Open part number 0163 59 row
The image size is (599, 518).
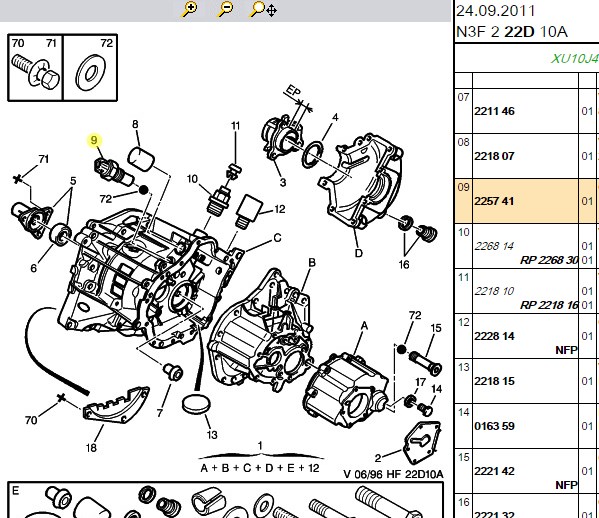(494, 426)
